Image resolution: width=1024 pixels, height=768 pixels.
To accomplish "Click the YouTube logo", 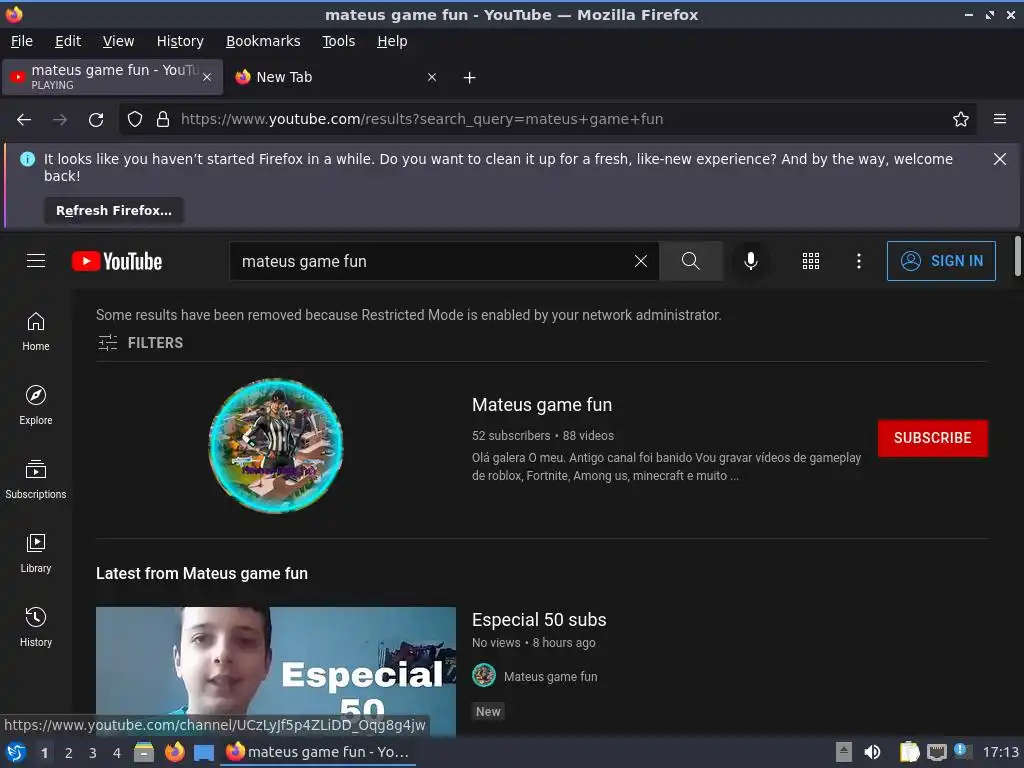I will click(117, 261).
